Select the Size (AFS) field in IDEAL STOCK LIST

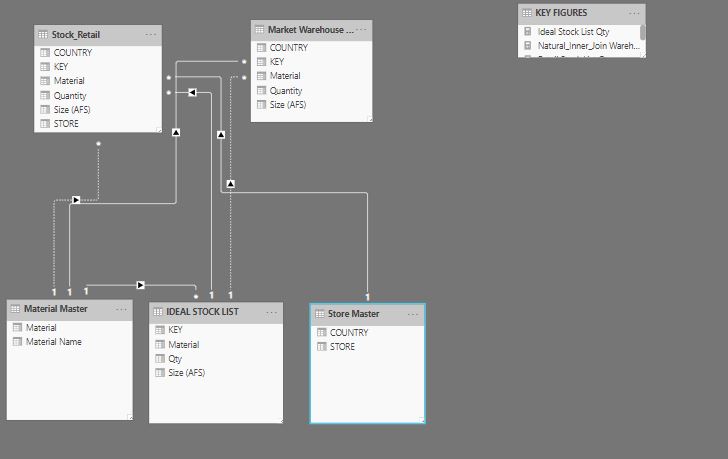click(216, 372)
